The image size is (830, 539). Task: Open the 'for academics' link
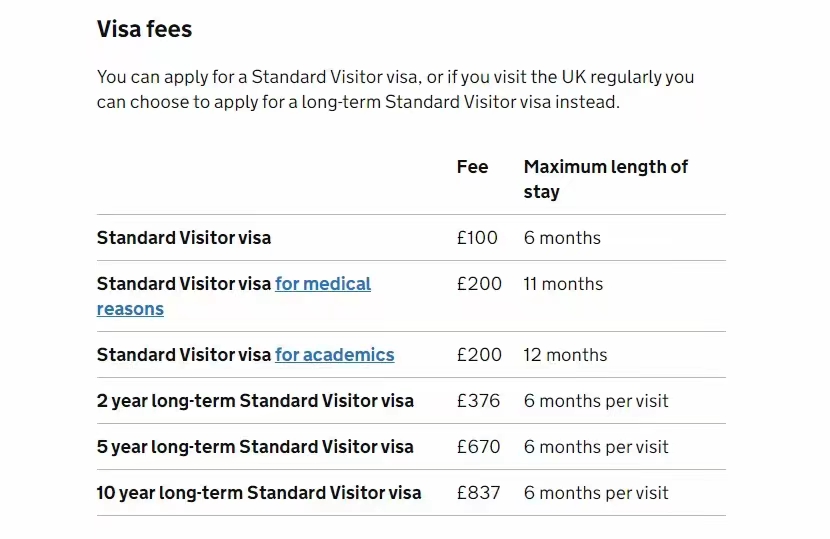point(334,355)
